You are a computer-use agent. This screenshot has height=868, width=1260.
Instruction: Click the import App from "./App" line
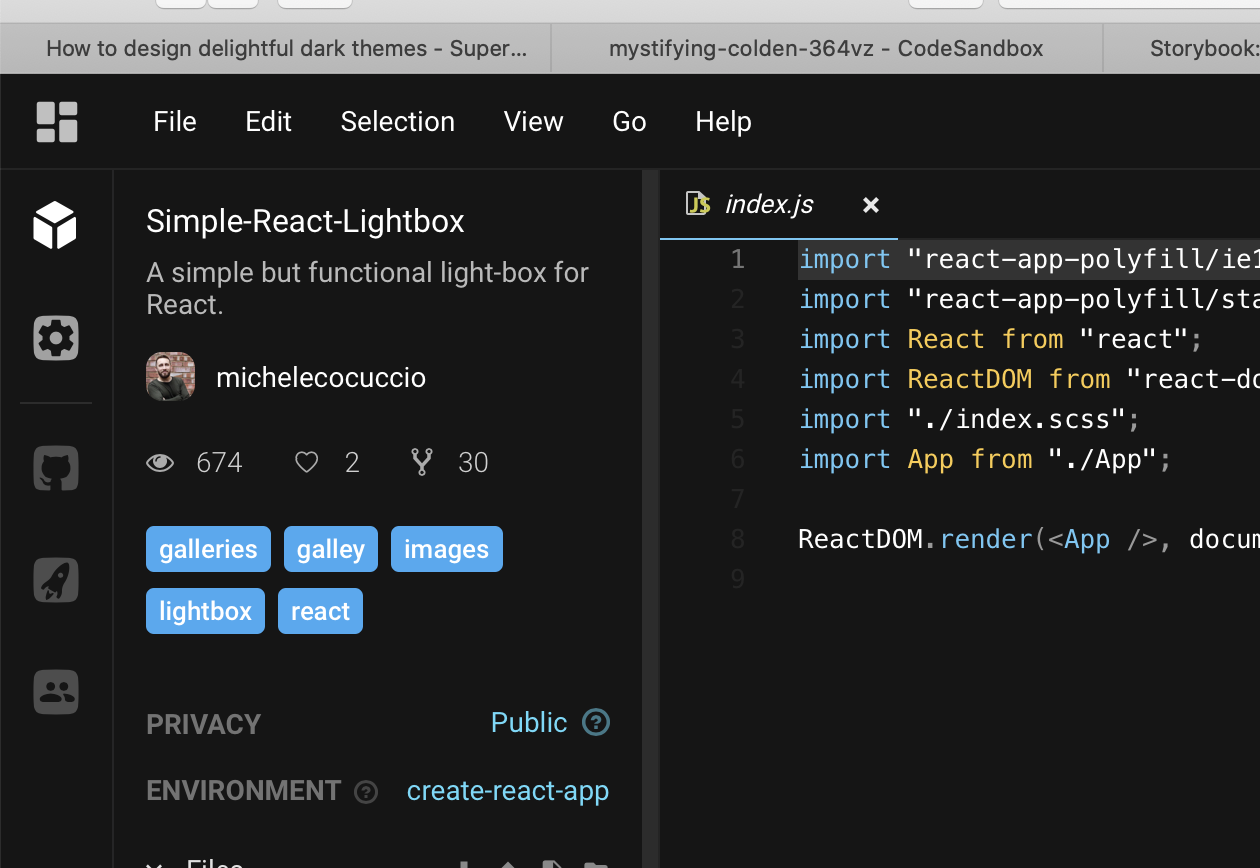coord(985,459)
